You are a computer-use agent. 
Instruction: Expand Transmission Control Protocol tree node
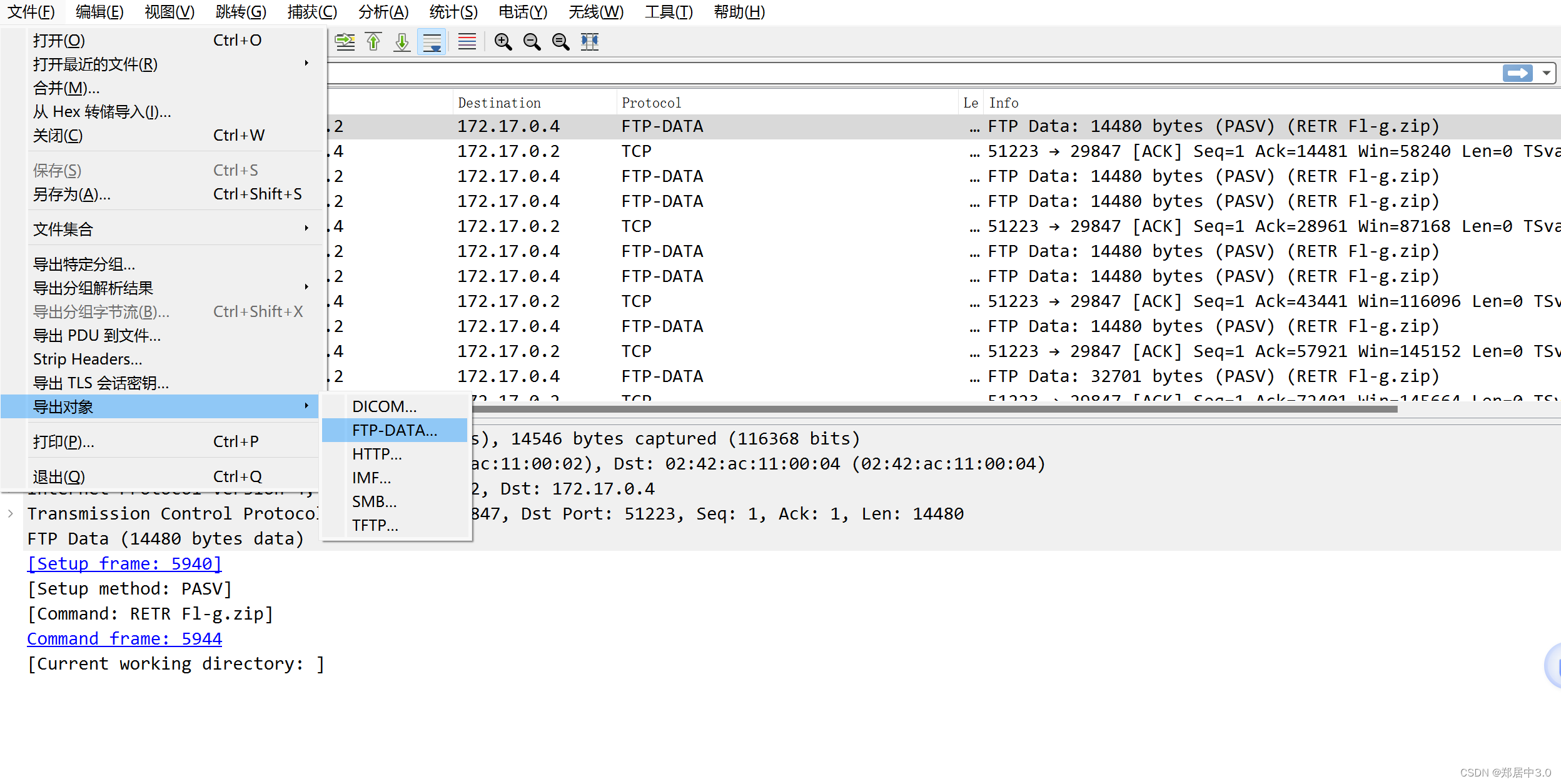pos(11,513)
